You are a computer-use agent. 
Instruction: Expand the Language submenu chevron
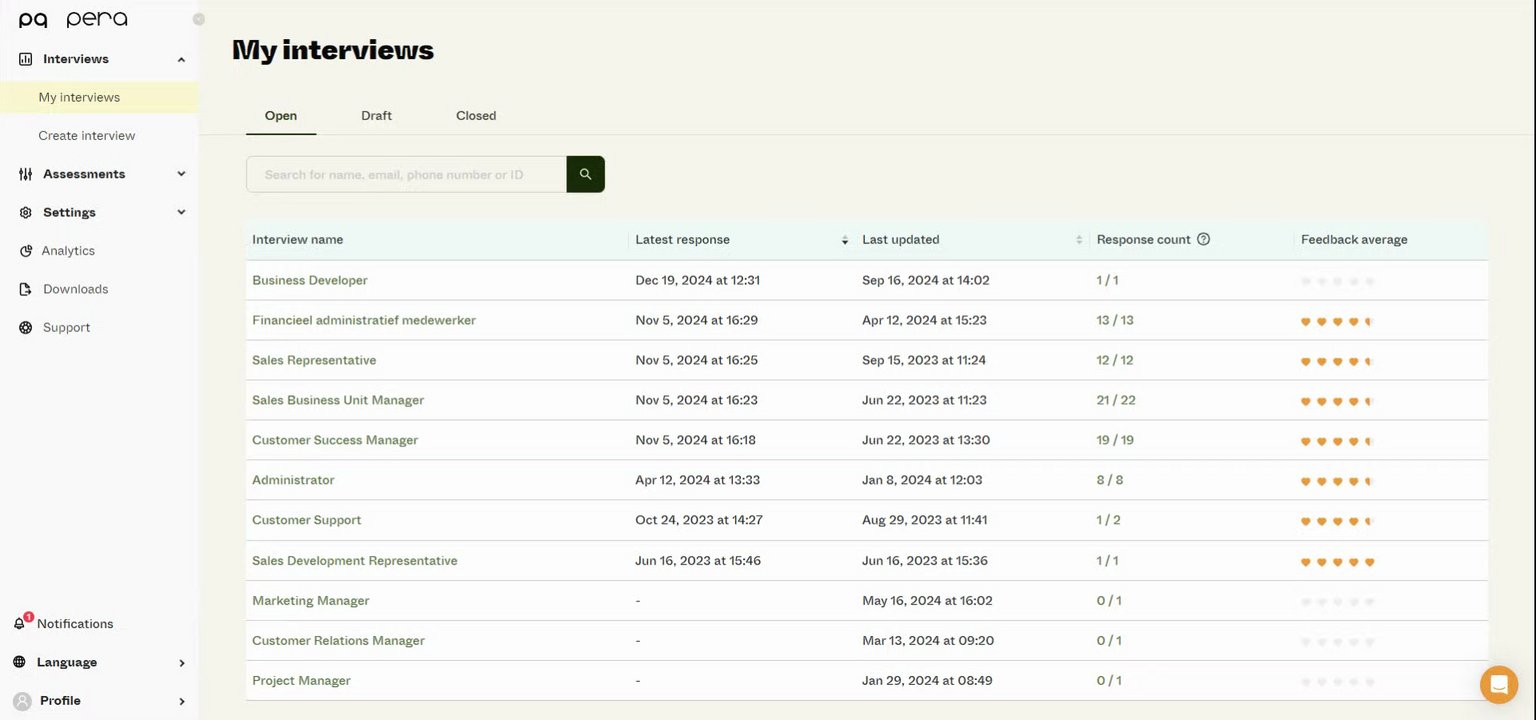(x=182, y=663)
